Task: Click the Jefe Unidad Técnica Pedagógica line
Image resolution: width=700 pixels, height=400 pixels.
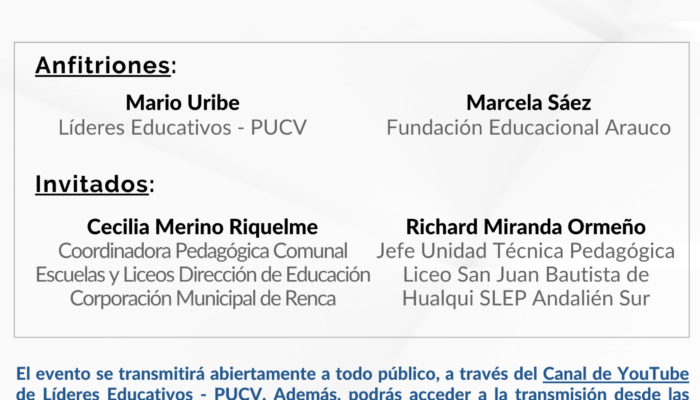Action: tap(525, 251)
